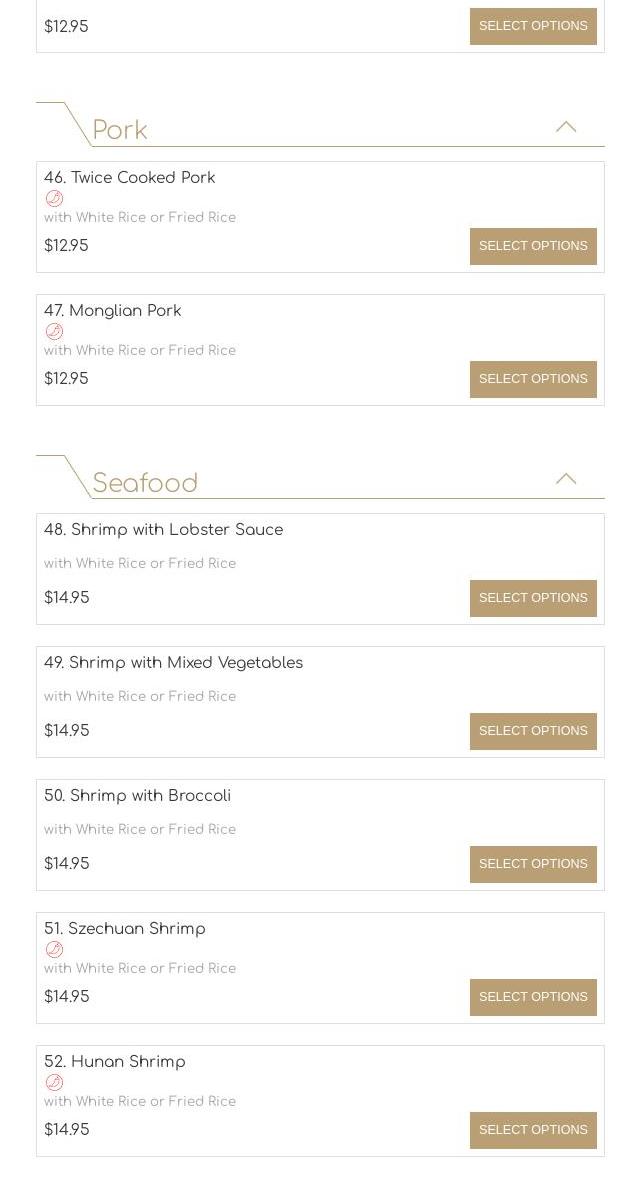Select options for Shrimp with Lobster Sauce
The width and height of the screenshot is (635, 1183).
[533, 598]
